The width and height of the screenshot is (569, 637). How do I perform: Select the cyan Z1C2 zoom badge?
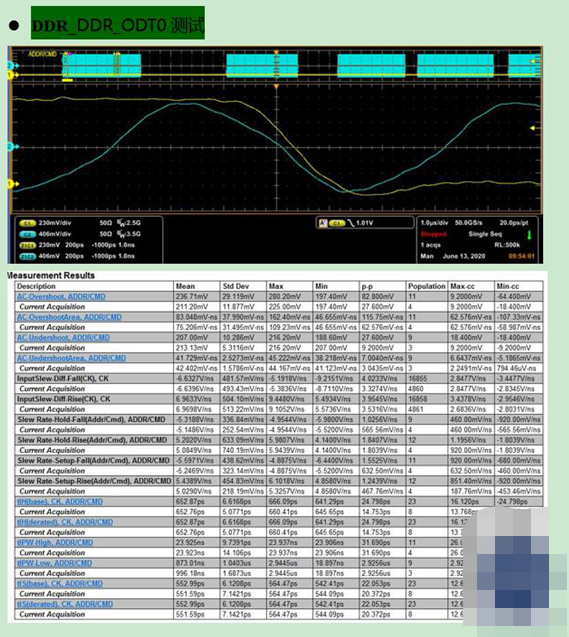click(28, 256)
